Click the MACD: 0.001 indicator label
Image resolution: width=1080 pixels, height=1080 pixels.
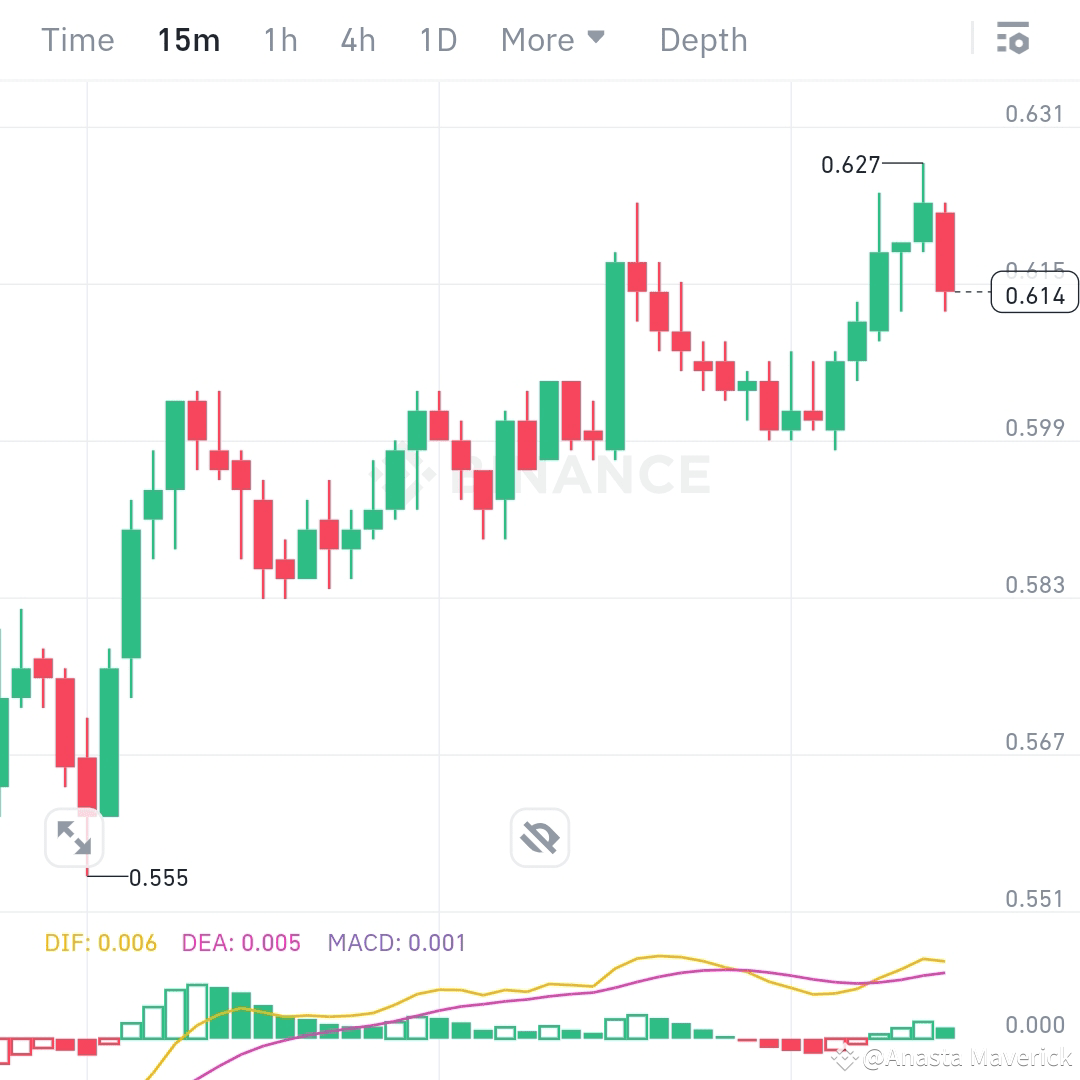[x=396, y=942]
